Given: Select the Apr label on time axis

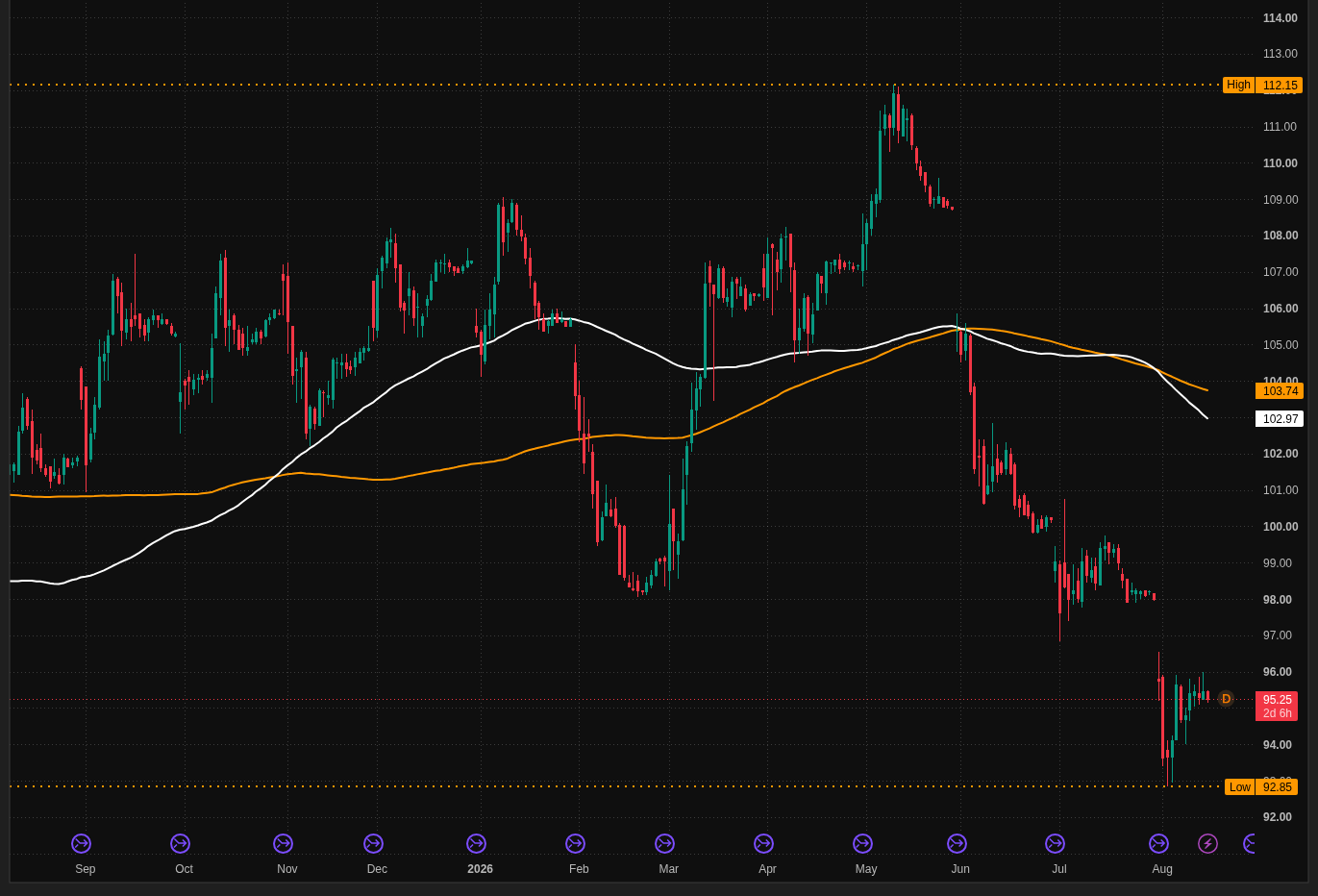Looking at the screenshot, I should tap(767, 869).
